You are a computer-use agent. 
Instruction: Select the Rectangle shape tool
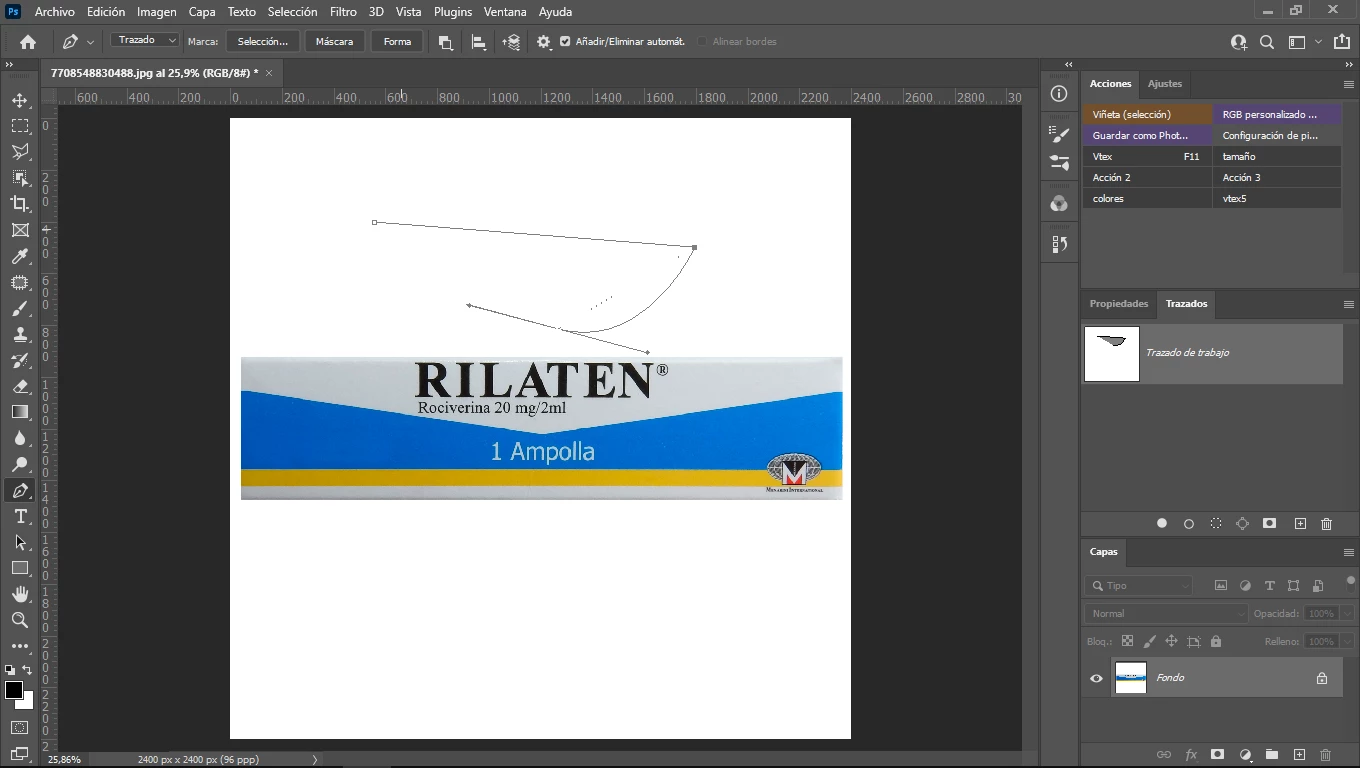coord(20,568)
